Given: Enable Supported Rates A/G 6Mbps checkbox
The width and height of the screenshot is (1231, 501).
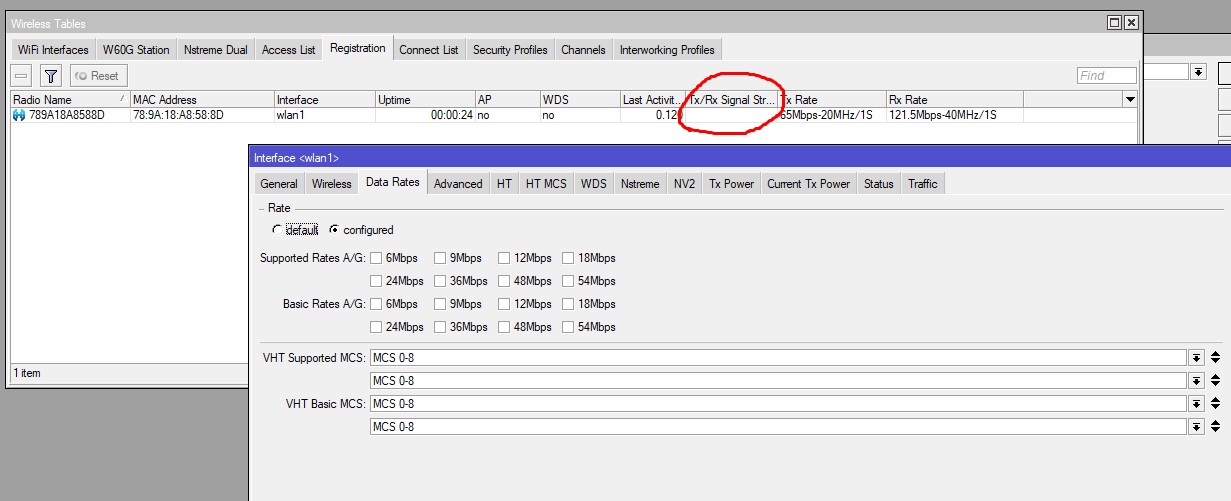Looking at the screenshot, I should click(x=376, y=257).
